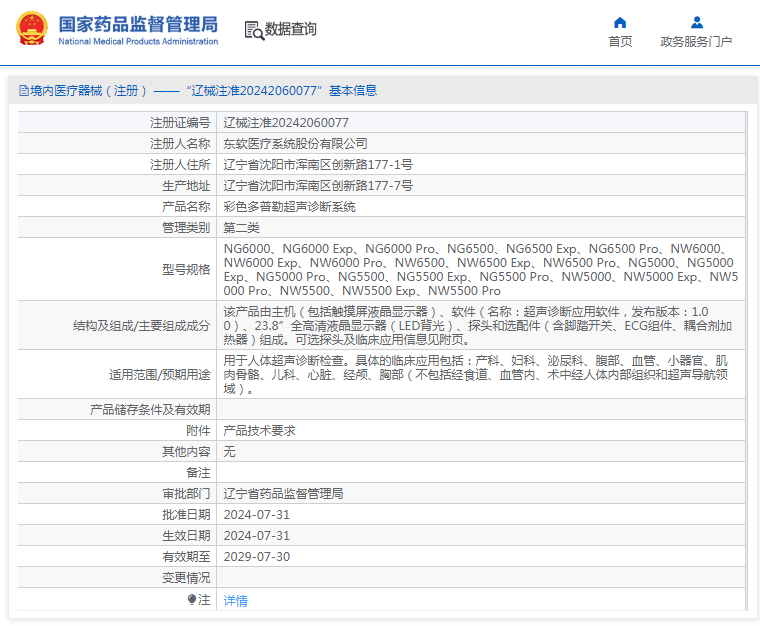
Task: Open the 政务服务门户 text label
Action: pyautogui.click(x=696, y=42)
